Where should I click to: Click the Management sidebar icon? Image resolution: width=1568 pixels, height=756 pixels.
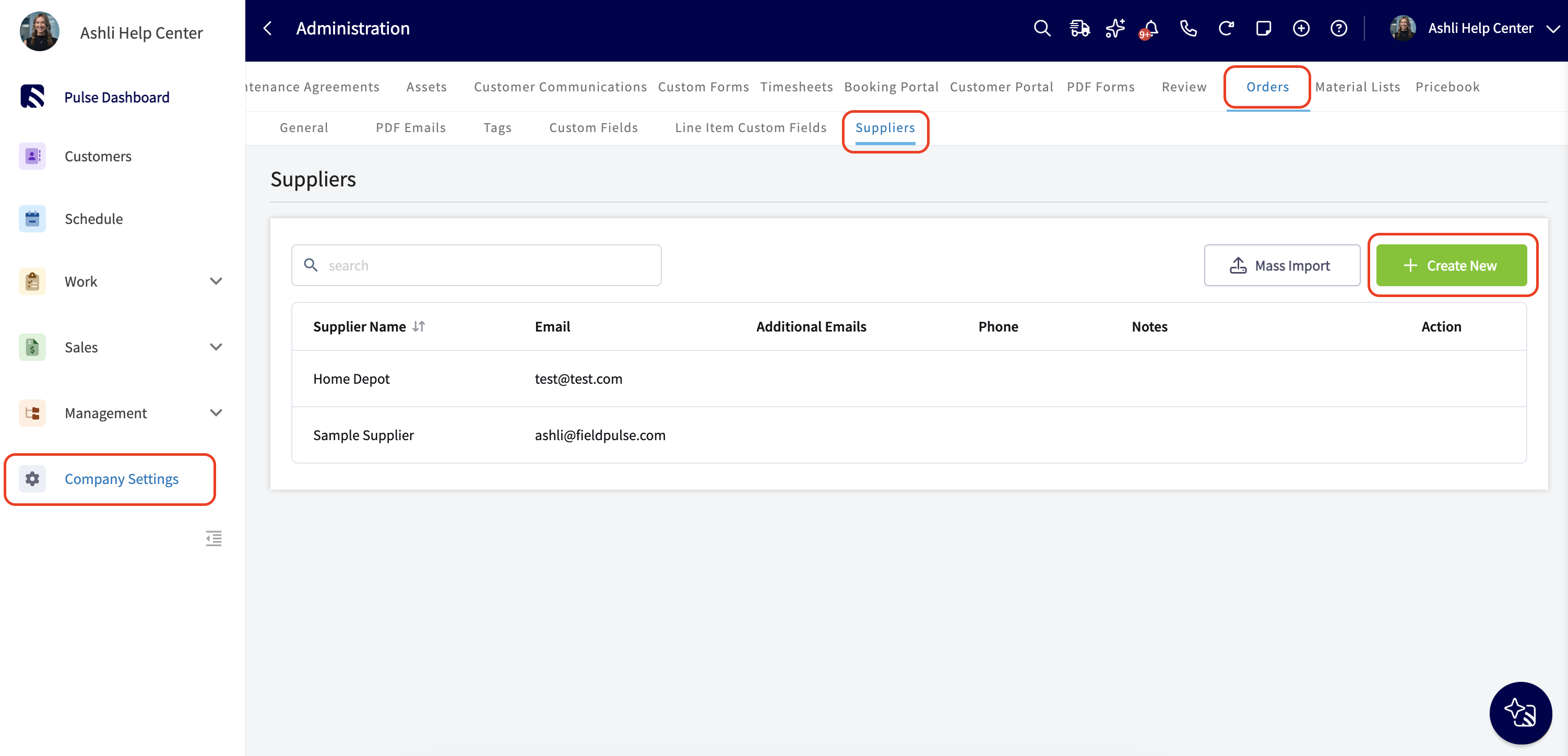pos(32,412)
